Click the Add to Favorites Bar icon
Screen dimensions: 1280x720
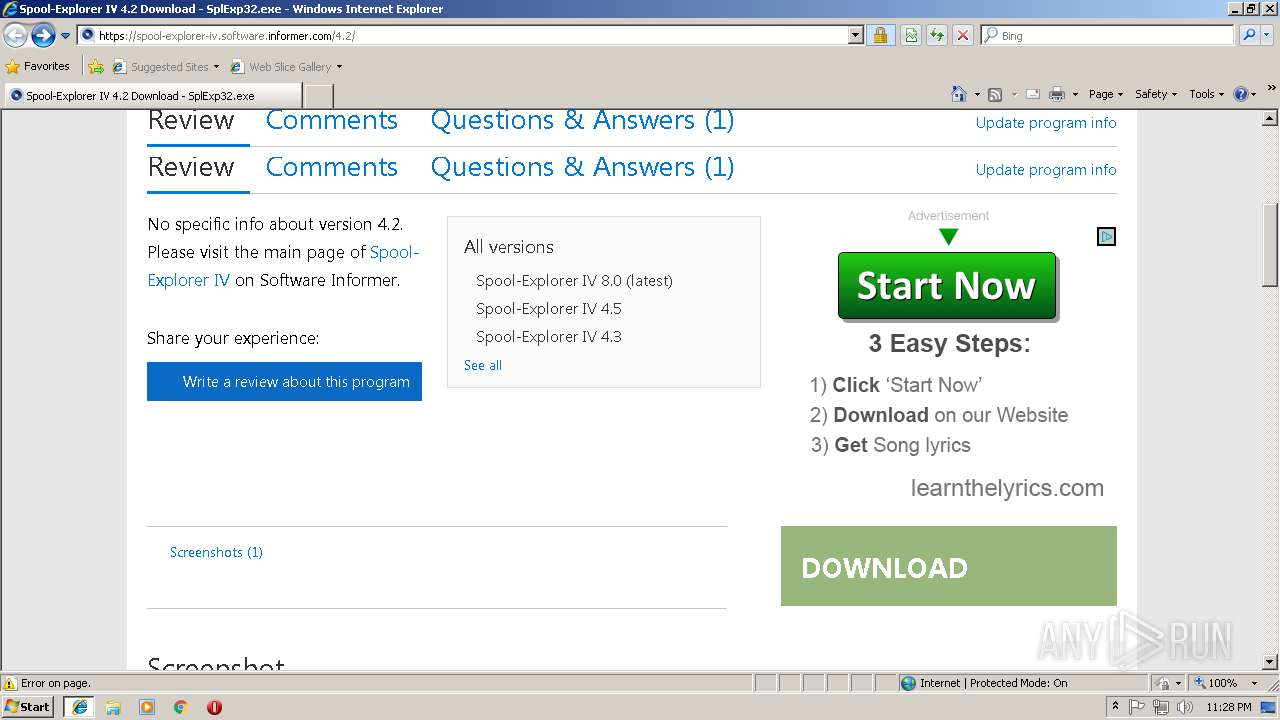coord(96,67)
